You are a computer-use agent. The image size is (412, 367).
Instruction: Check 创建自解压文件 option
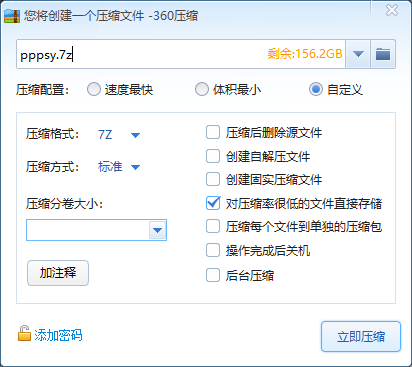(x=213, y=156)
